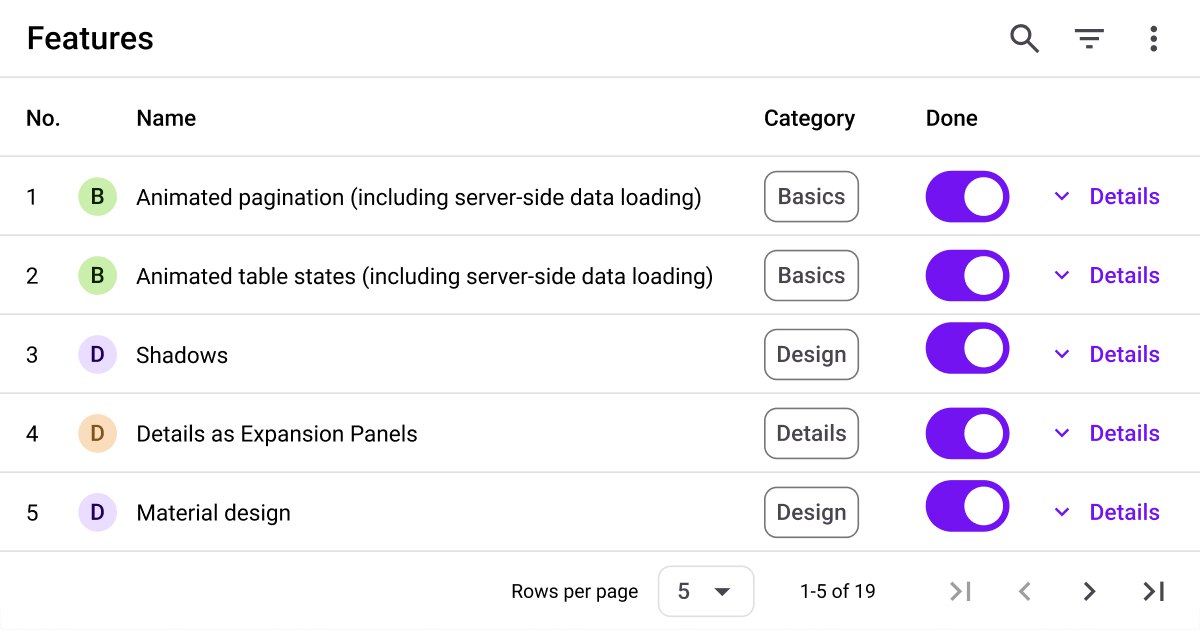1200x630 pixels.
Task: Select the text 'Shadows'
Action: coord(182,355)
